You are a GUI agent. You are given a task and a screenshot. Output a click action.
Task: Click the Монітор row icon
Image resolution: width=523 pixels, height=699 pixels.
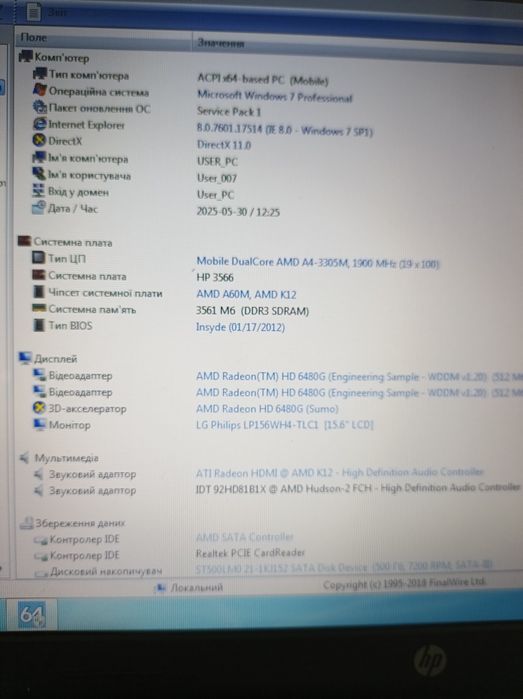(39, 424)
